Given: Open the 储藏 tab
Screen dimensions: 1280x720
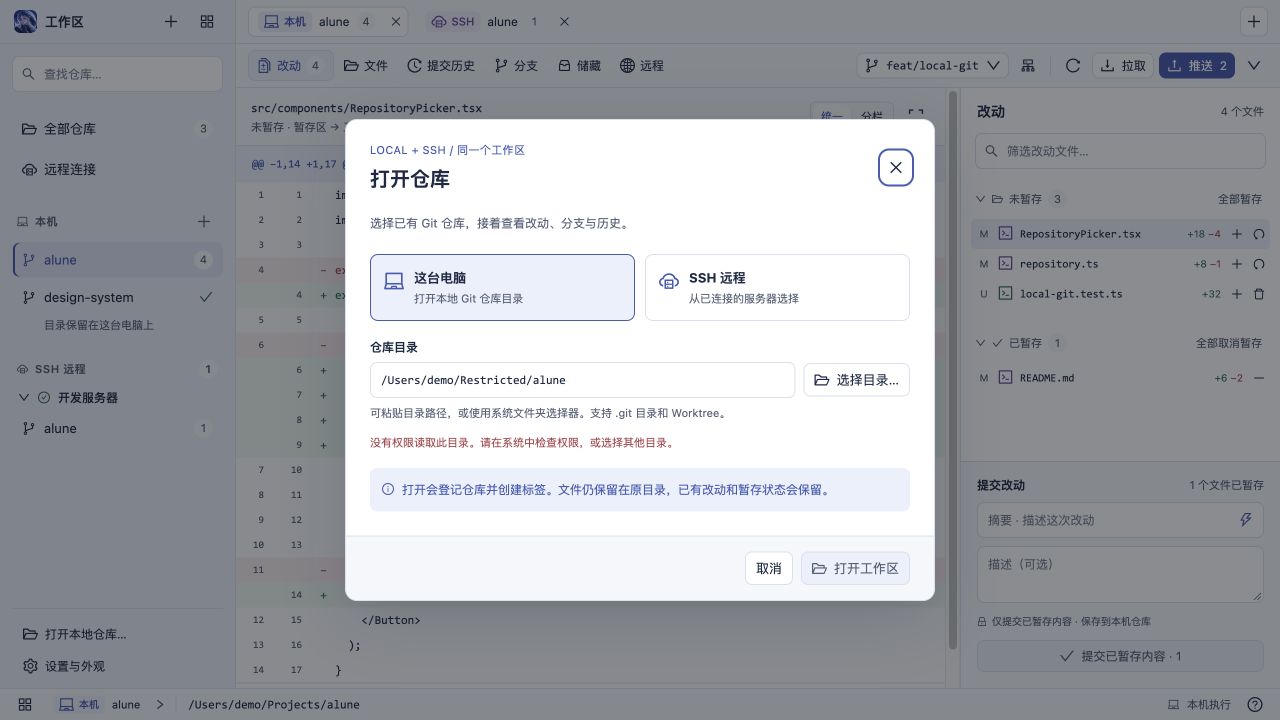Looking at the screenshot, I should pos(579,65).
